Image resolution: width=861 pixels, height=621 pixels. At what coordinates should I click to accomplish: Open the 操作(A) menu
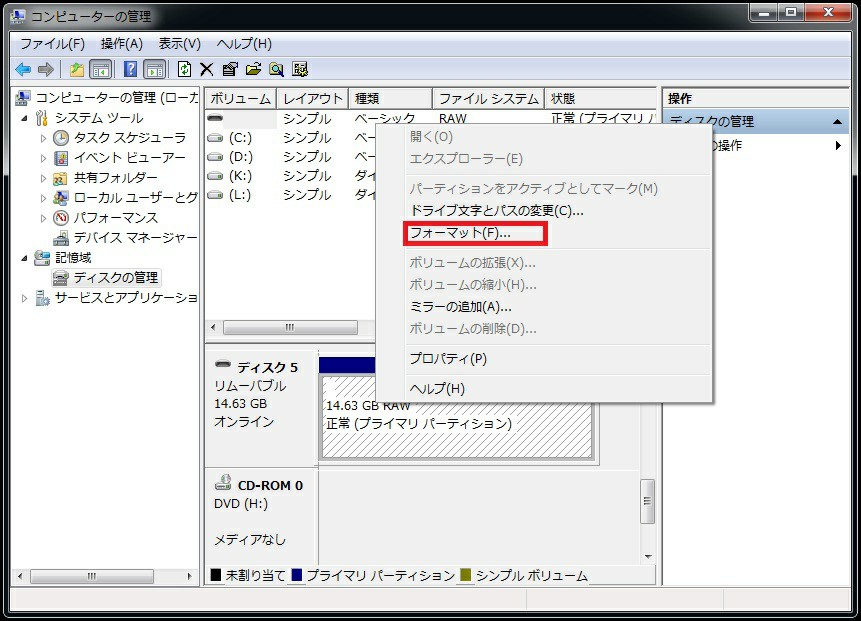(122, 44)
